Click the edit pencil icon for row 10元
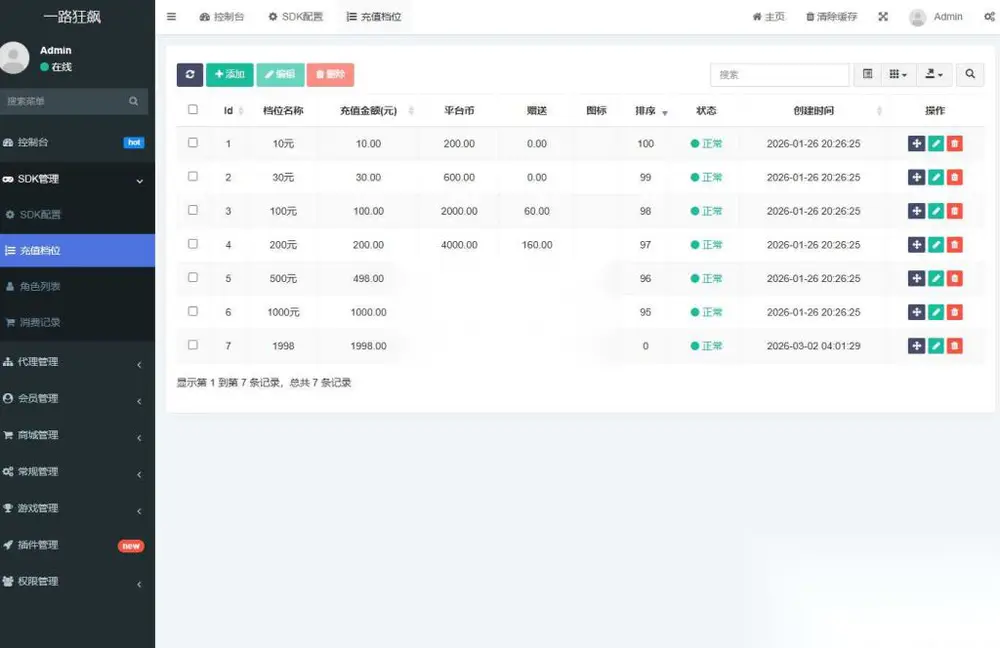 (936, 144)
